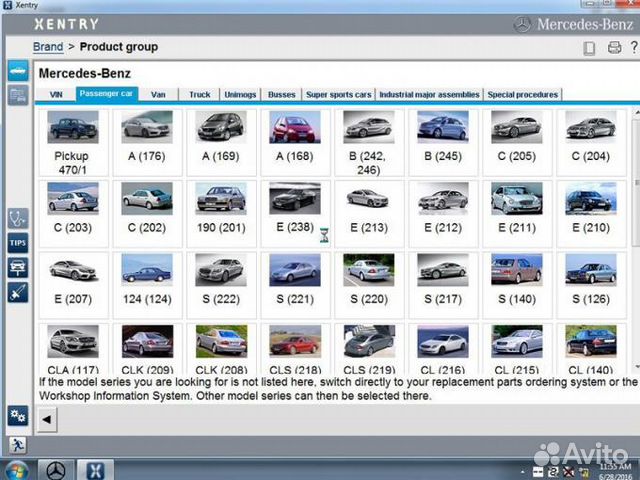This screenshot has height=480, width=640.
Task: Click the help question mark icon
Action: point(634,47)
